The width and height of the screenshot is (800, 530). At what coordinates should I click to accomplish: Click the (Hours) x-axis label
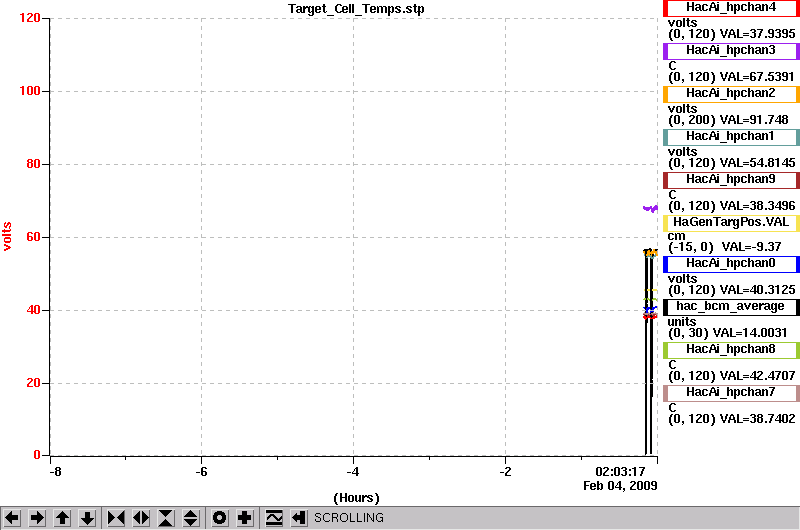[356, 498]
